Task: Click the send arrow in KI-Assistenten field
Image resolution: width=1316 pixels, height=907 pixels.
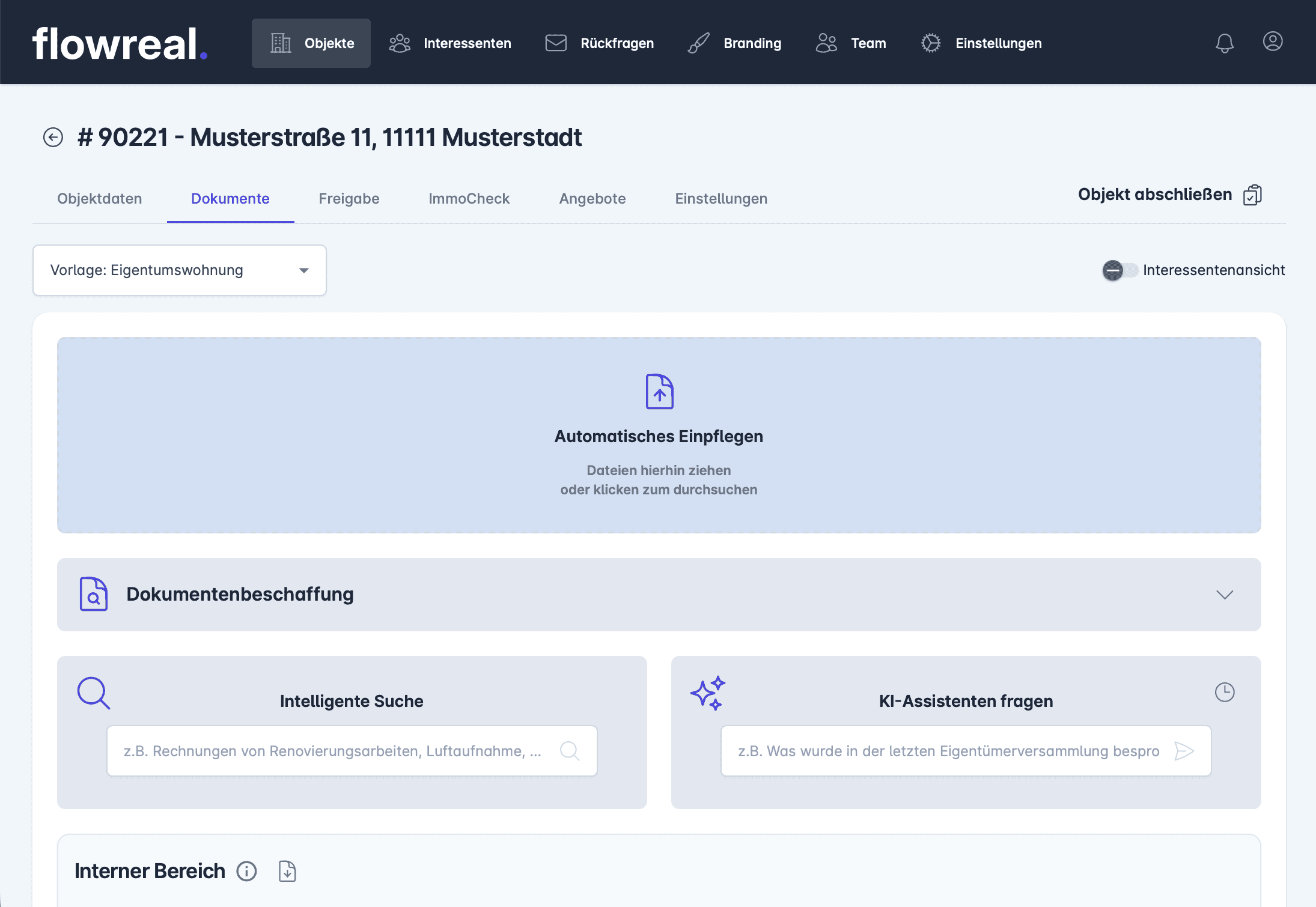Action: (x=1184, y=751)
